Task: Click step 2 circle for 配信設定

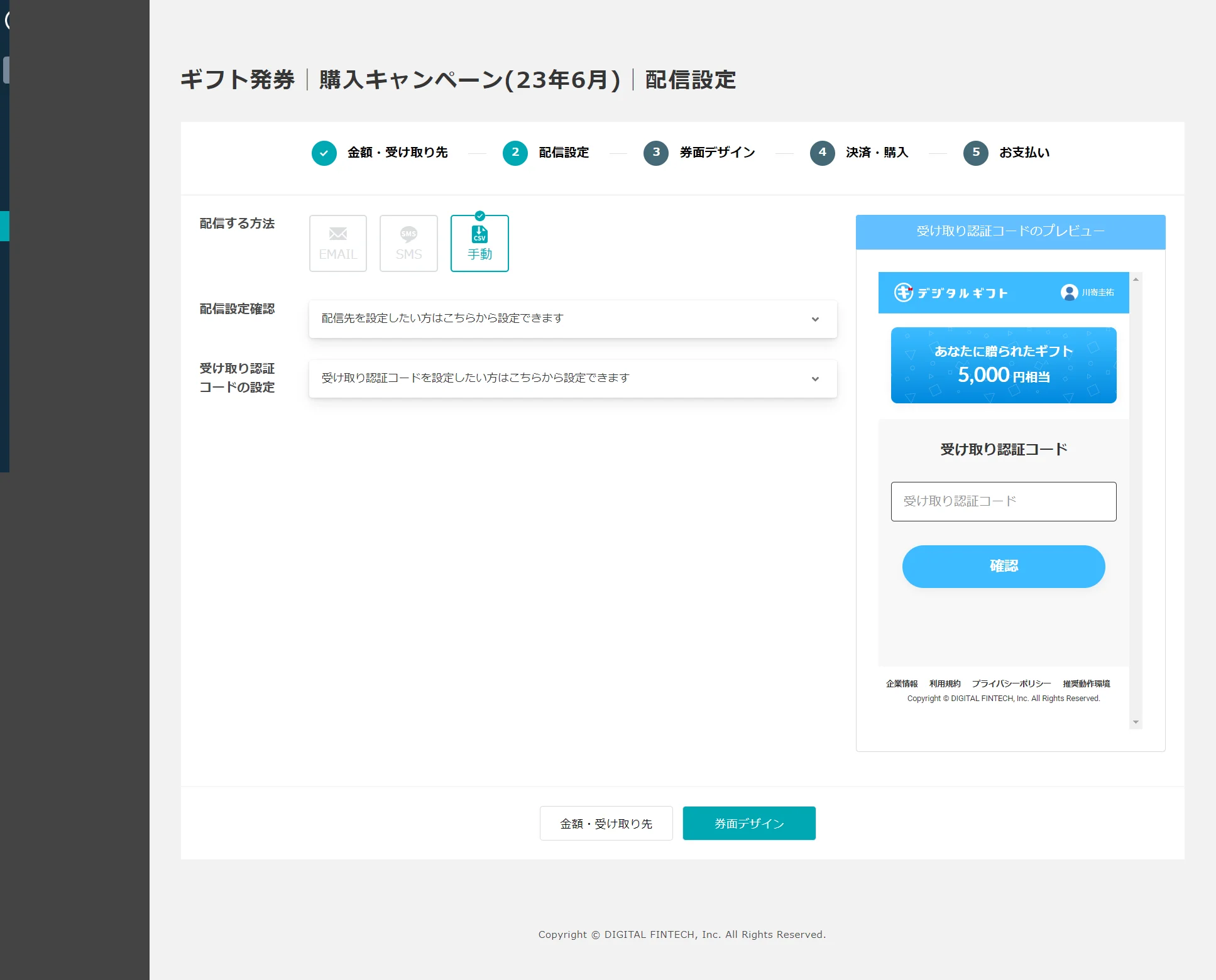Action: tap(515, 153)
